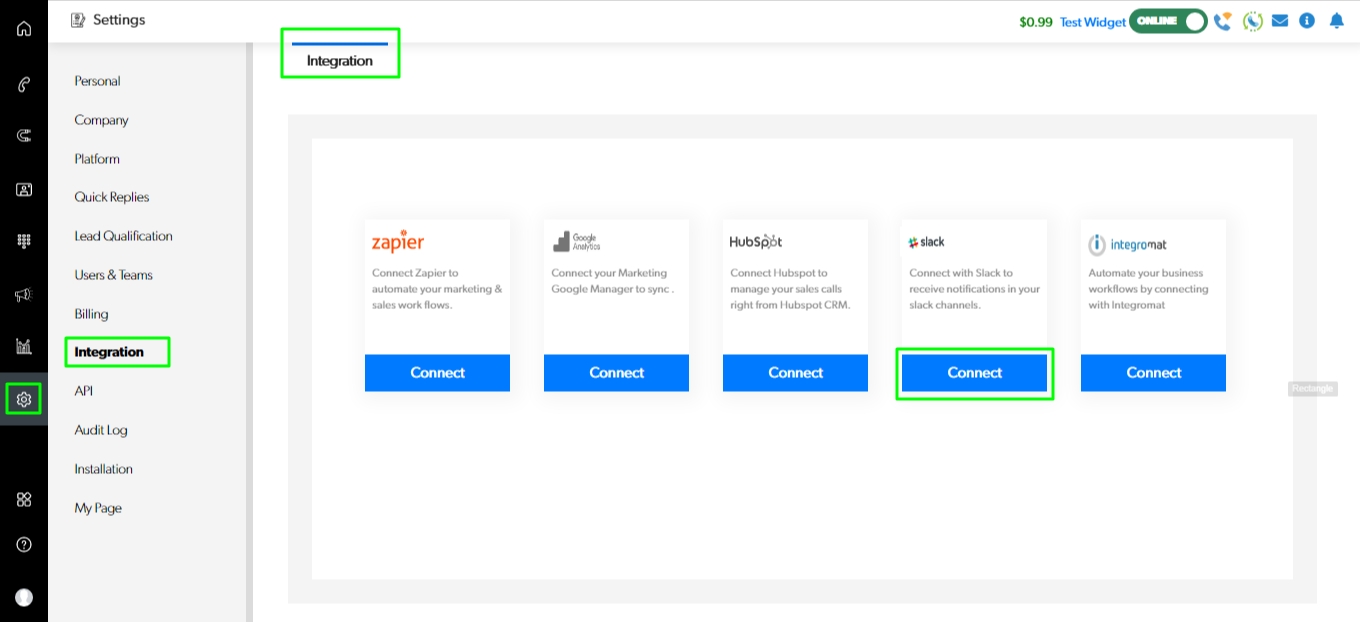Click the megaphone campaigns icon
The image size is (1360, 622).
24,294
